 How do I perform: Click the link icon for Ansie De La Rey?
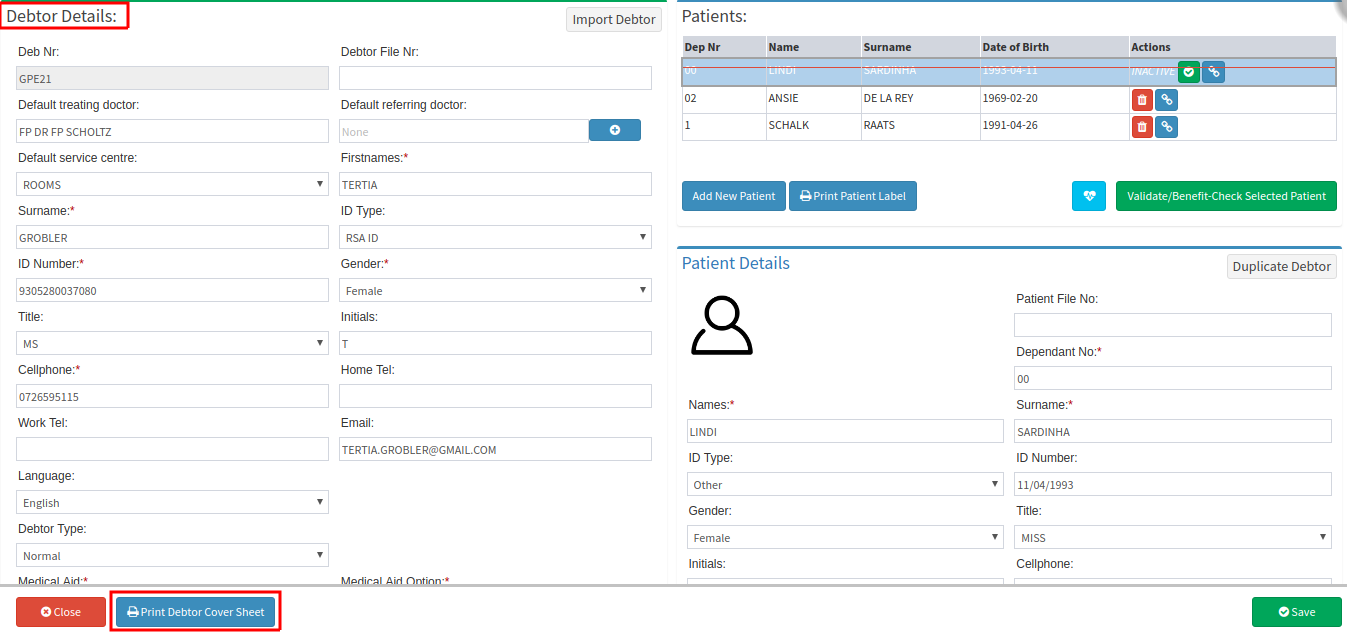point(1166,100)
